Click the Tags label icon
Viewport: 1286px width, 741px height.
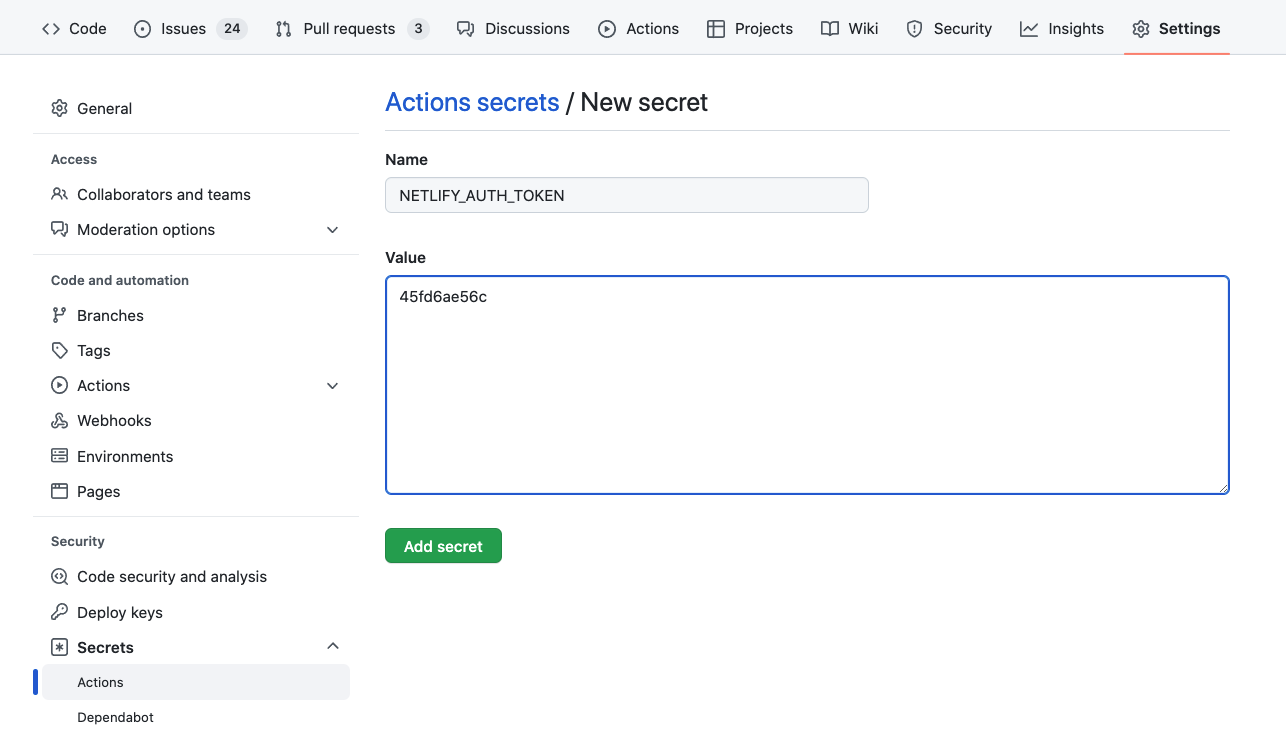tap(59, 350)
